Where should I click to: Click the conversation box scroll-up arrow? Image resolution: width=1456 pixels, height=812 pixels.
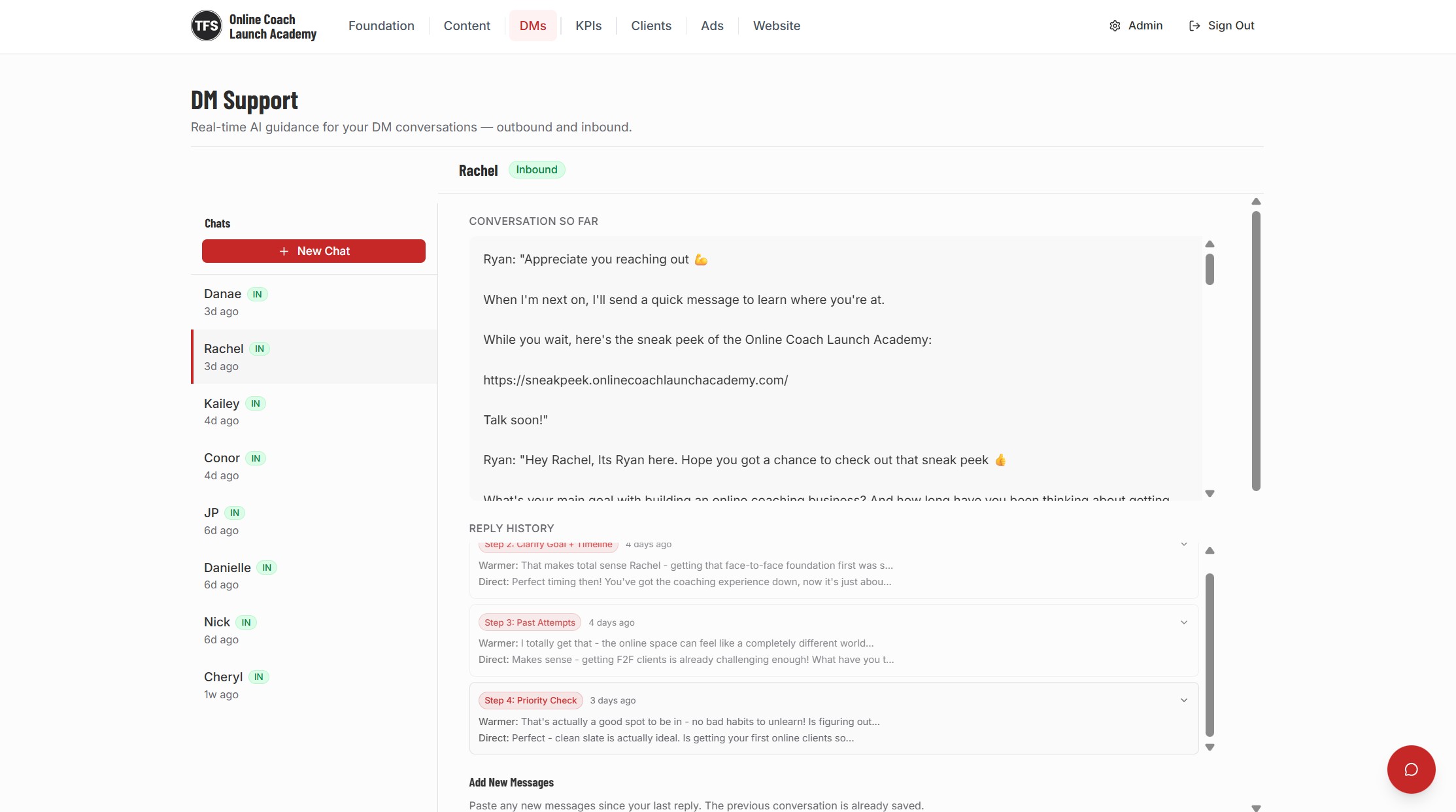coord(1210,244)
